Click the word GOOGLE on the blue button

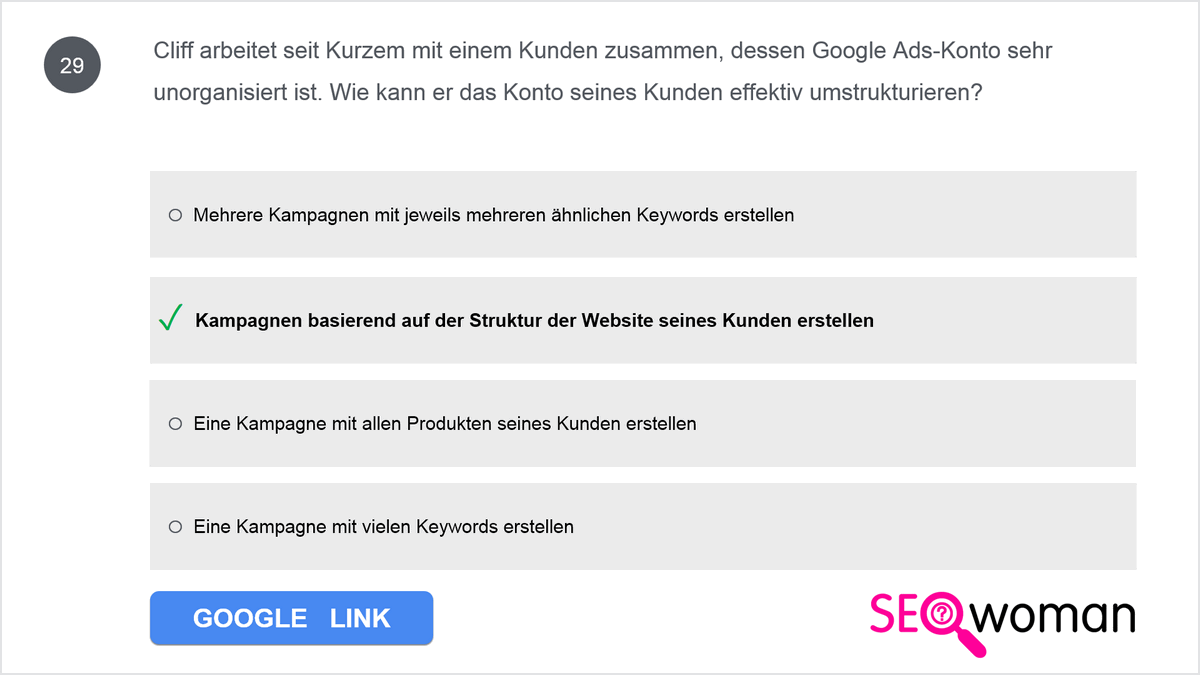point(250,618)
